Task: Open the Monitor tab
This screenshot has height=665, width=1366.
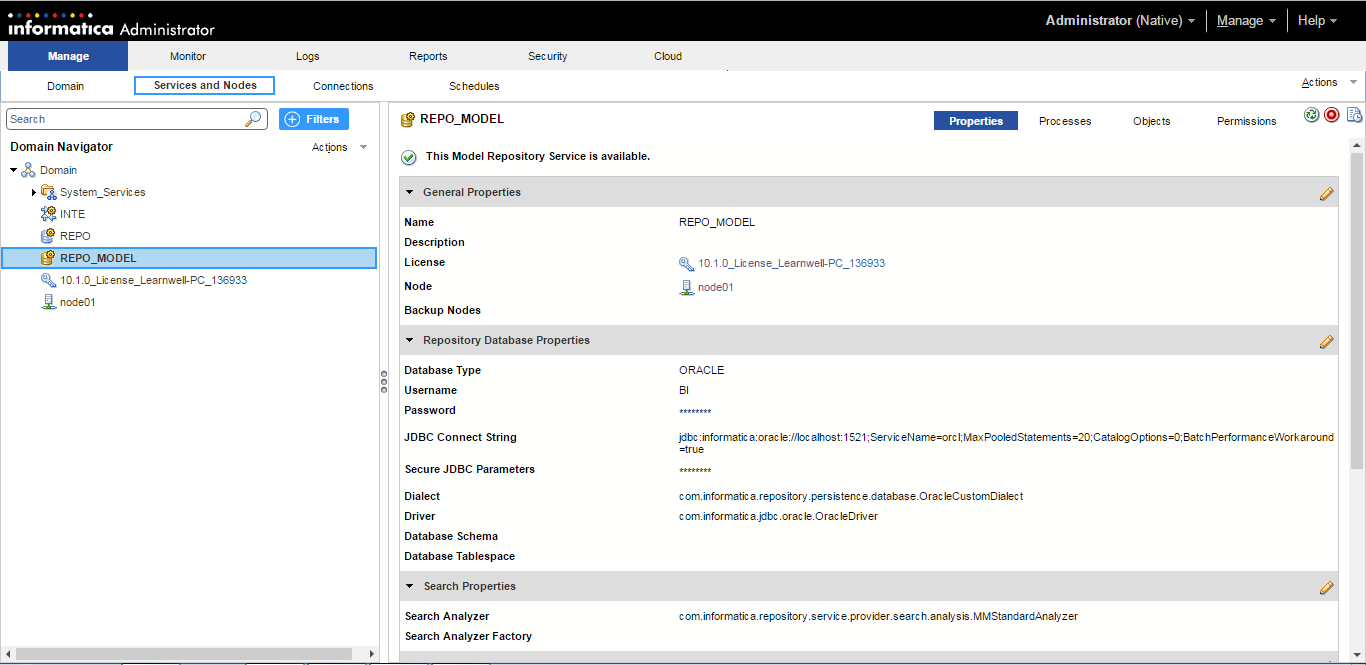Action: pos(188,56)
